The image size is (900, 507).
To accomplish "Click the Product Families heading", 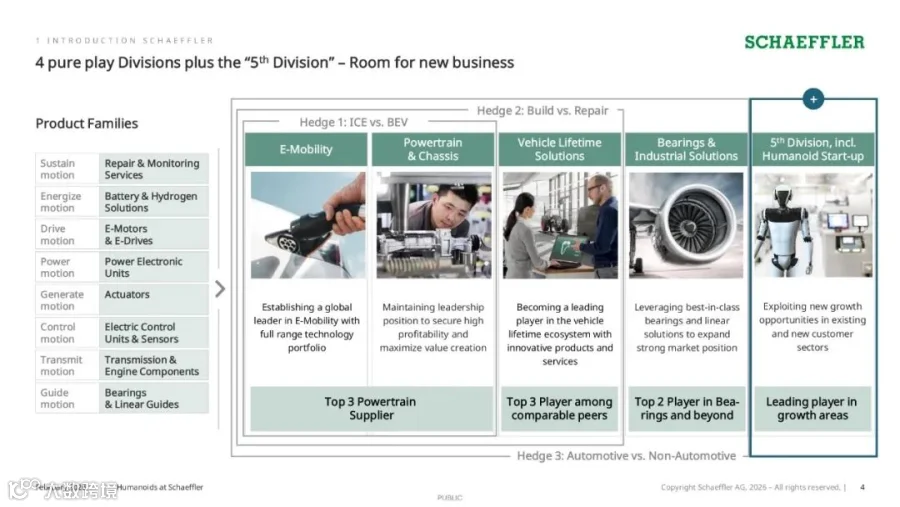I will (x=87, y=123).
